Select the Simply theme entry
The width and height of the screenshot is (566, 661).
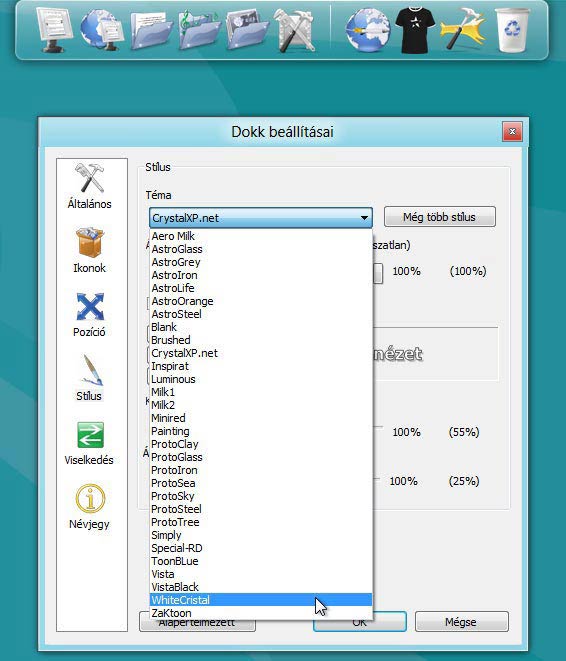tap(261, 535)
